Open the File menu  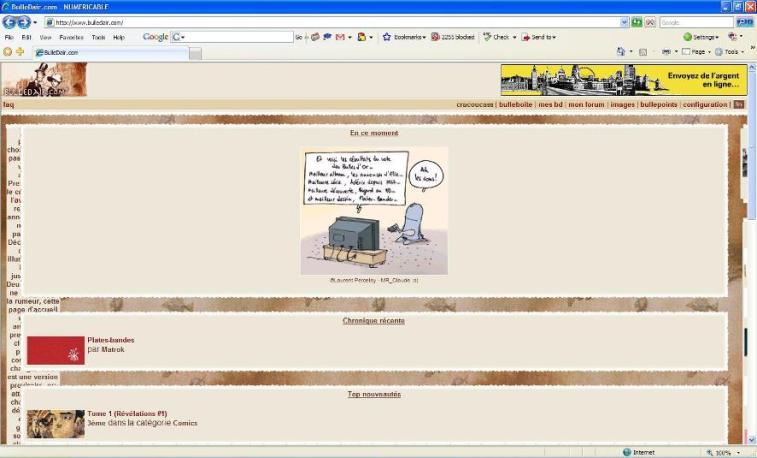click(x=9, y=37)
